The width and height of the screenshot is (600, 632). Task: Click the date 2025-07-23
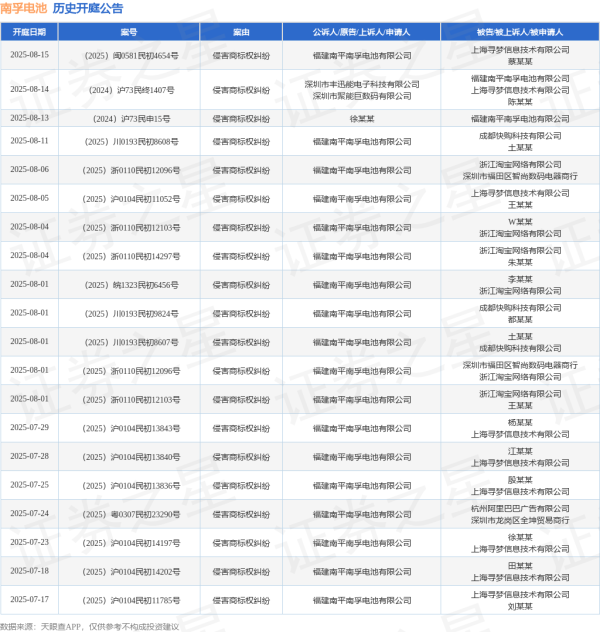(x=29, y=542)
